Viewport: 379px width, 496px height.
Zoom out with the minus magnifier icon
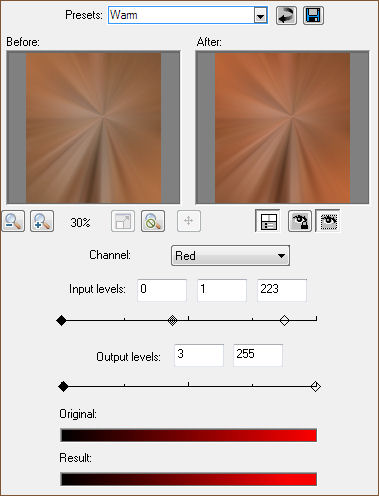click(13, 221)
